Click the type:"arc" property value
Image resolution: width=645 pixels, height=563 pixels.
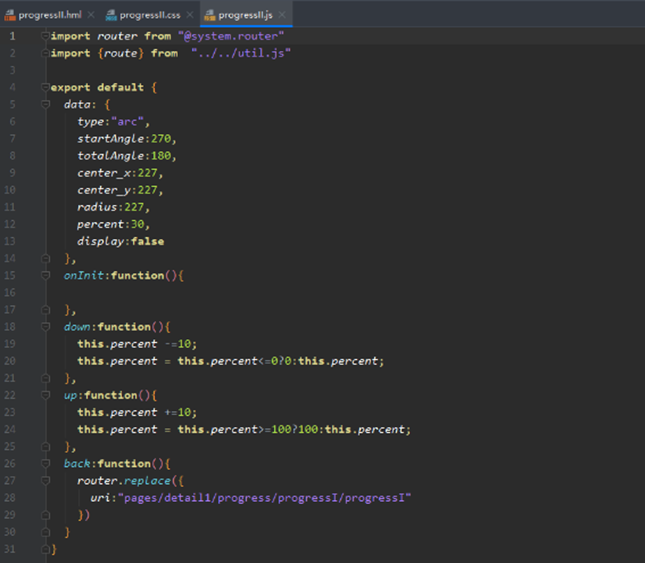tap(127, 122)
